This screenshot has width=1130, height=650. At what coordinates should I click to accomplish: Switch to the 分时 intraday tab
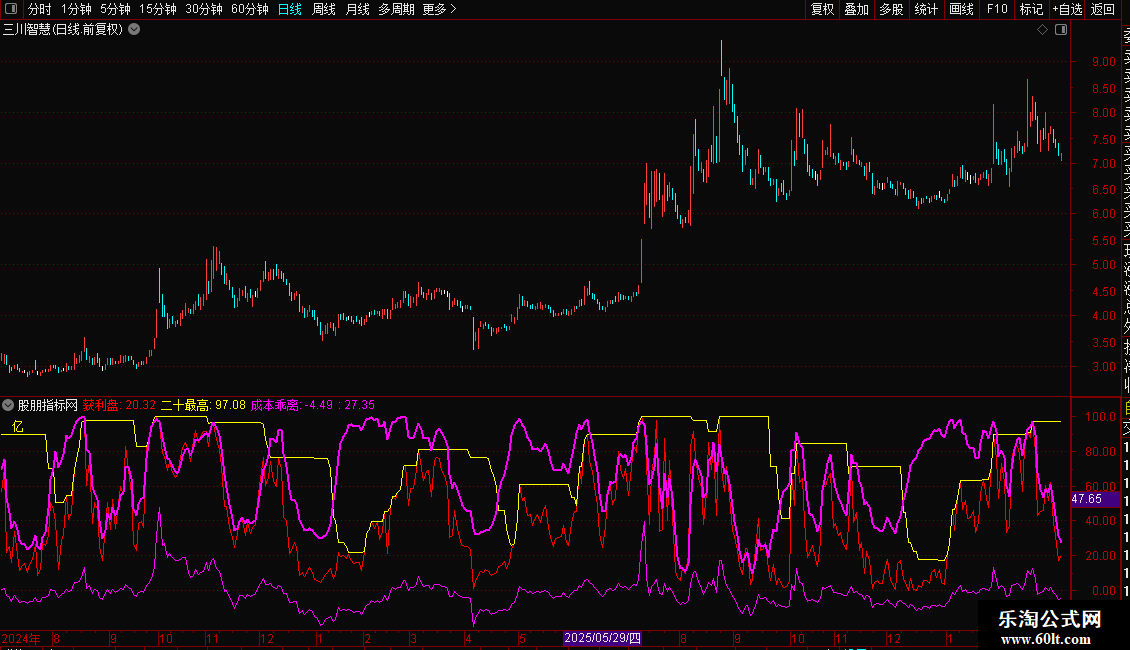(x=40, y=9)
